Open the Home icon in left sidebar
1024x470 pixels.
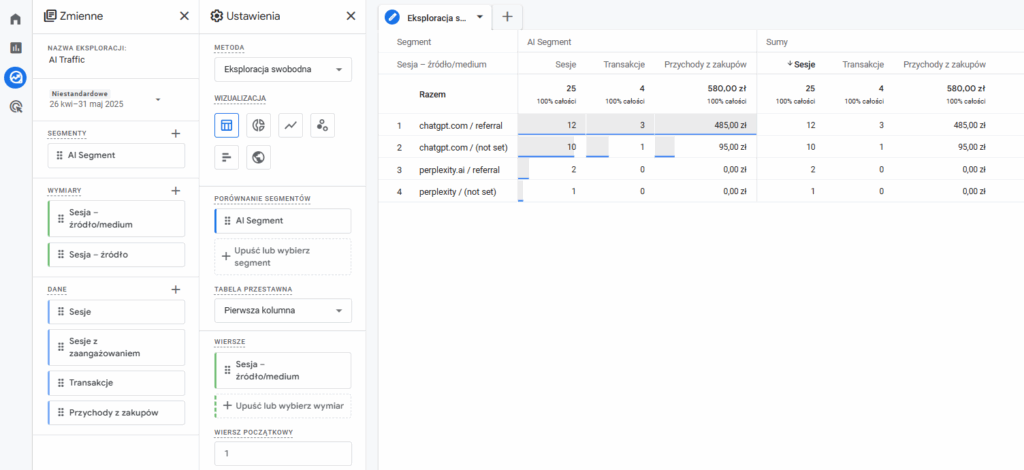click(x=15, y=19)
